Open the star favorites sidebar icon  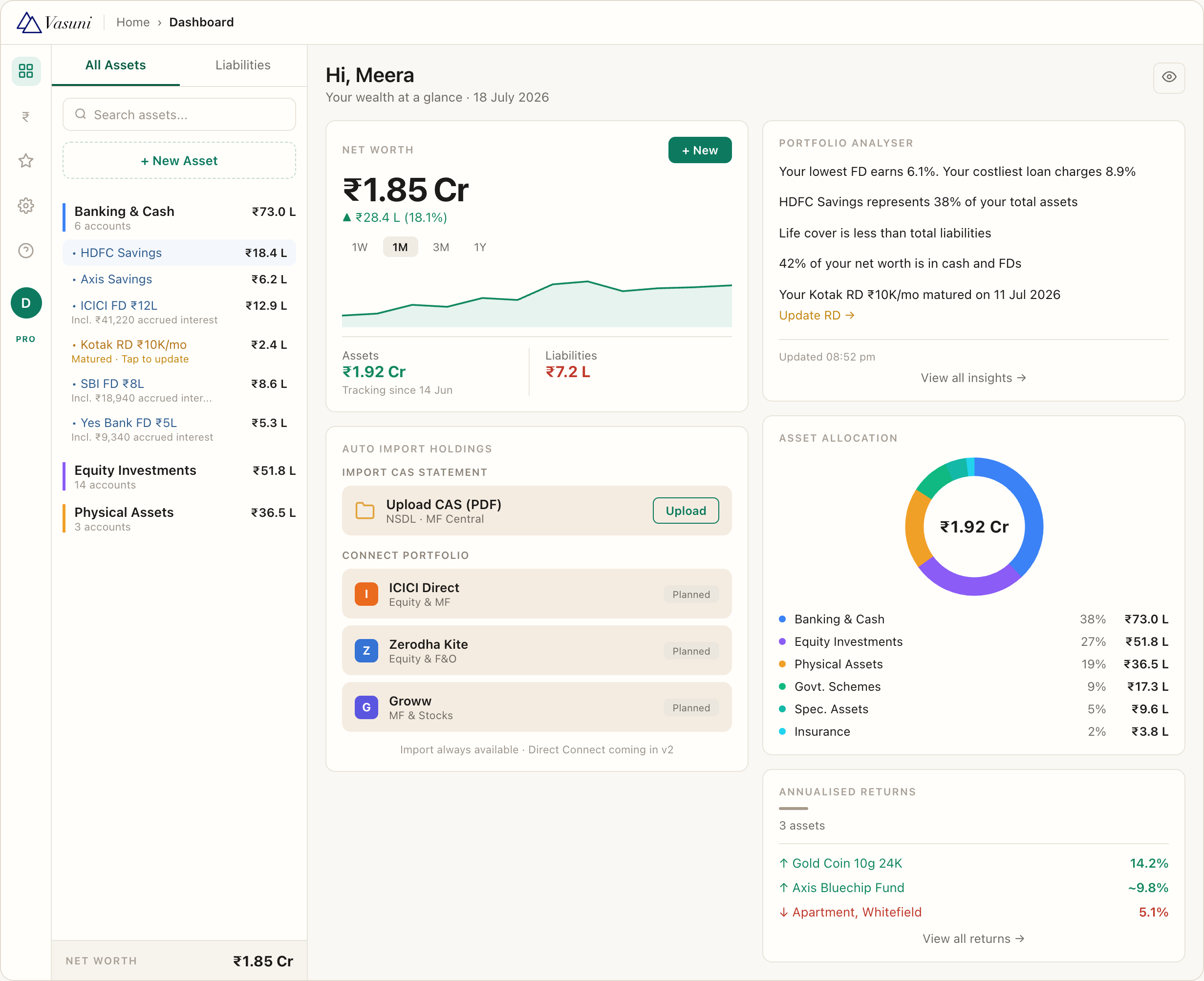pyautogui.click(x=26, y=161)
